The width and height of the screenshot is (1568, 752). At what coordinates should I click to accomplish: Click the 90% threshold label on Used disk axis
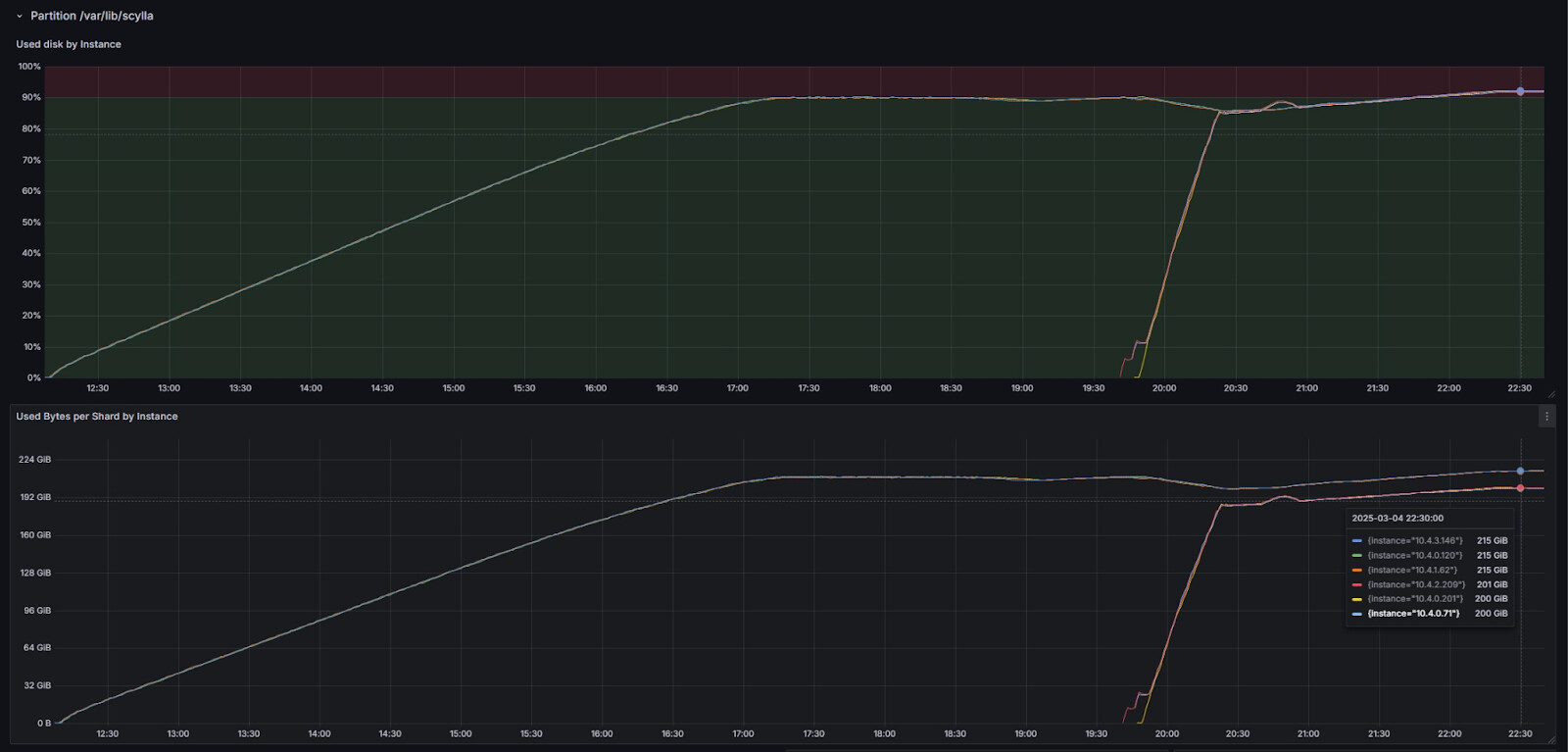click(x=31, y=98)
